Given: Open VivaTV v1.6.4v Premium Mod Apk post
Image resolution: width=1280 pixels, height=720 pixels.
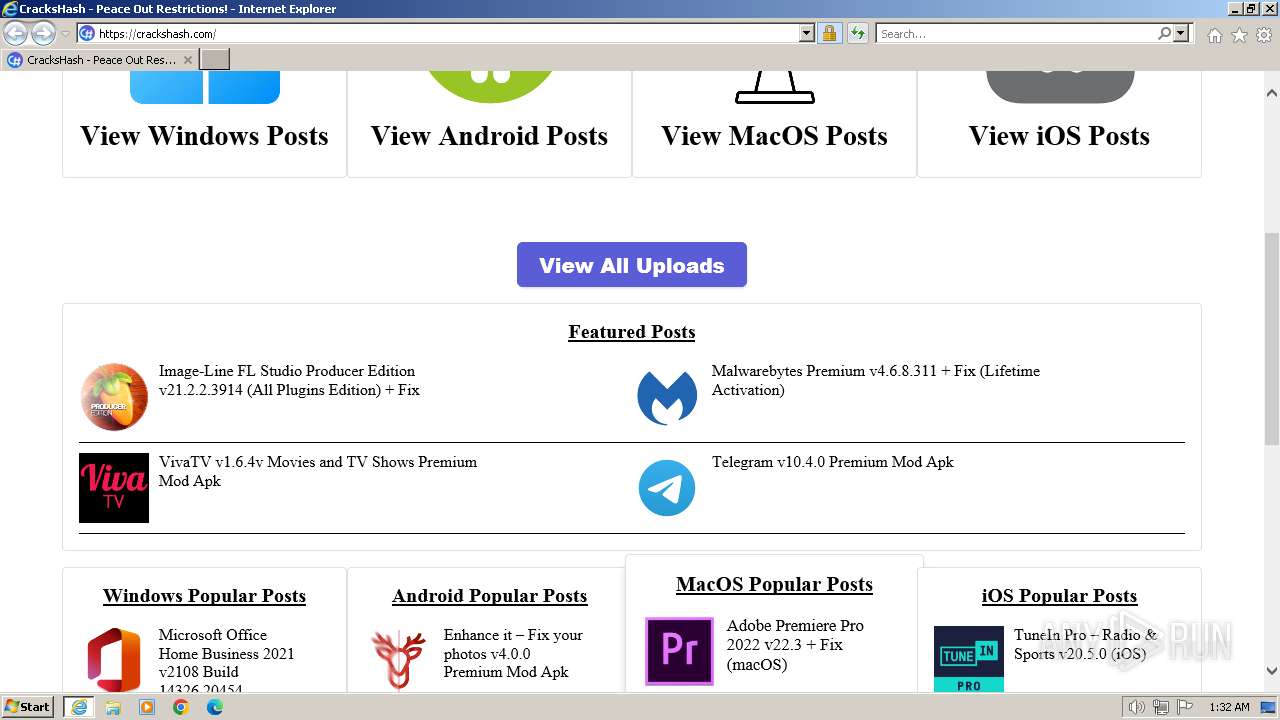Looking at the screenshot, I should [x=318, y=471].
